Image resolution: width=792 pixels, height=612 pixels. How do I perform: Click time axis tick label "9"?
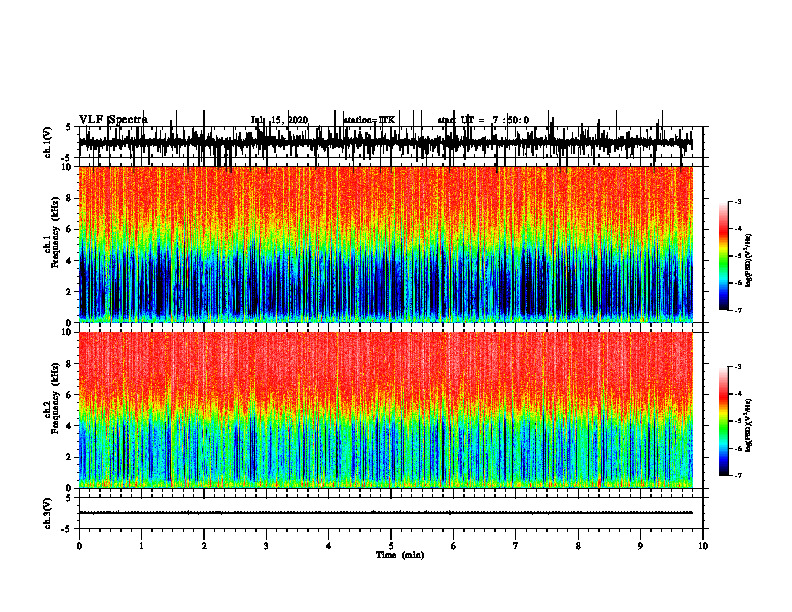tap(640, 546)
